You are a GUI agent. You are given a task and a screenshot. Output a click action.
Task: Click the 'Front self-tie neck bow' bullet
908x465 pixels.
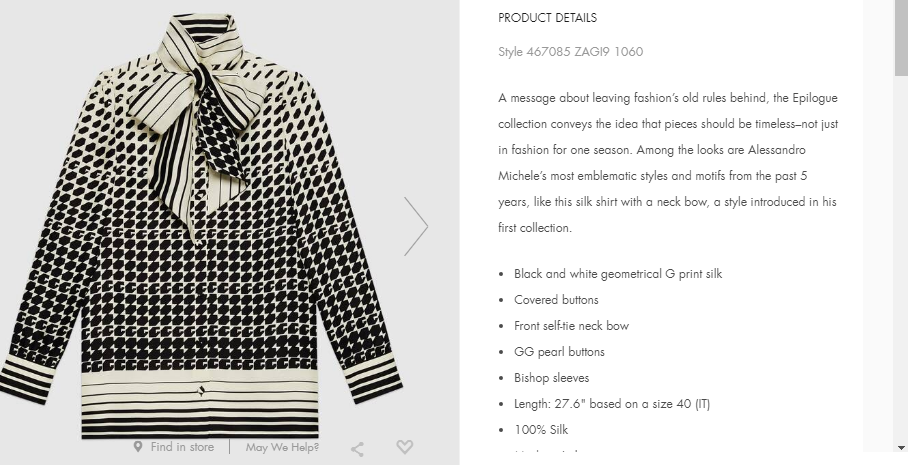point(571,326)
